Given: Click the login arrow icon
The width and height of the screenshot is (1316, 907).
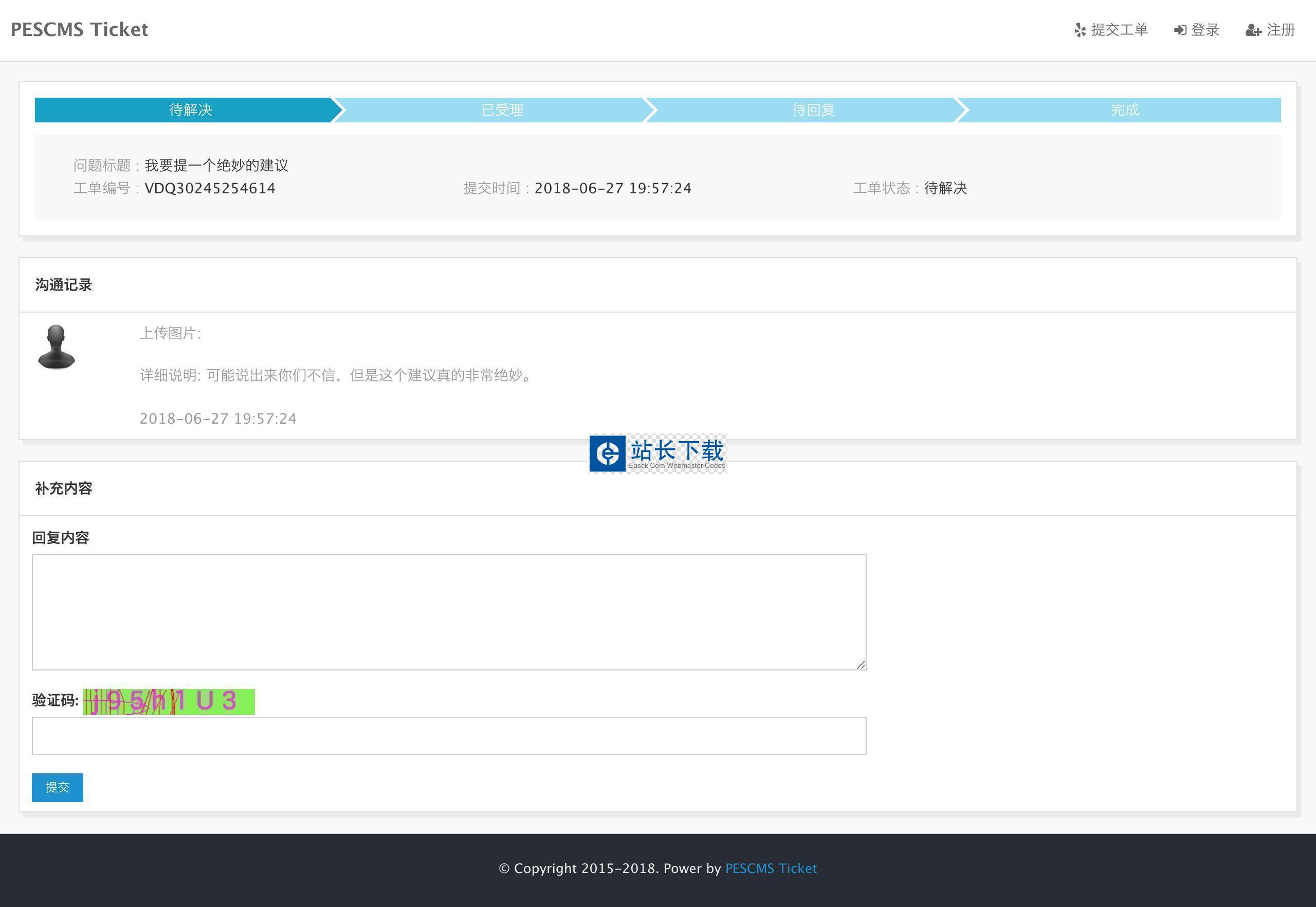Looking at the screenshot, I should point(1180,30).
